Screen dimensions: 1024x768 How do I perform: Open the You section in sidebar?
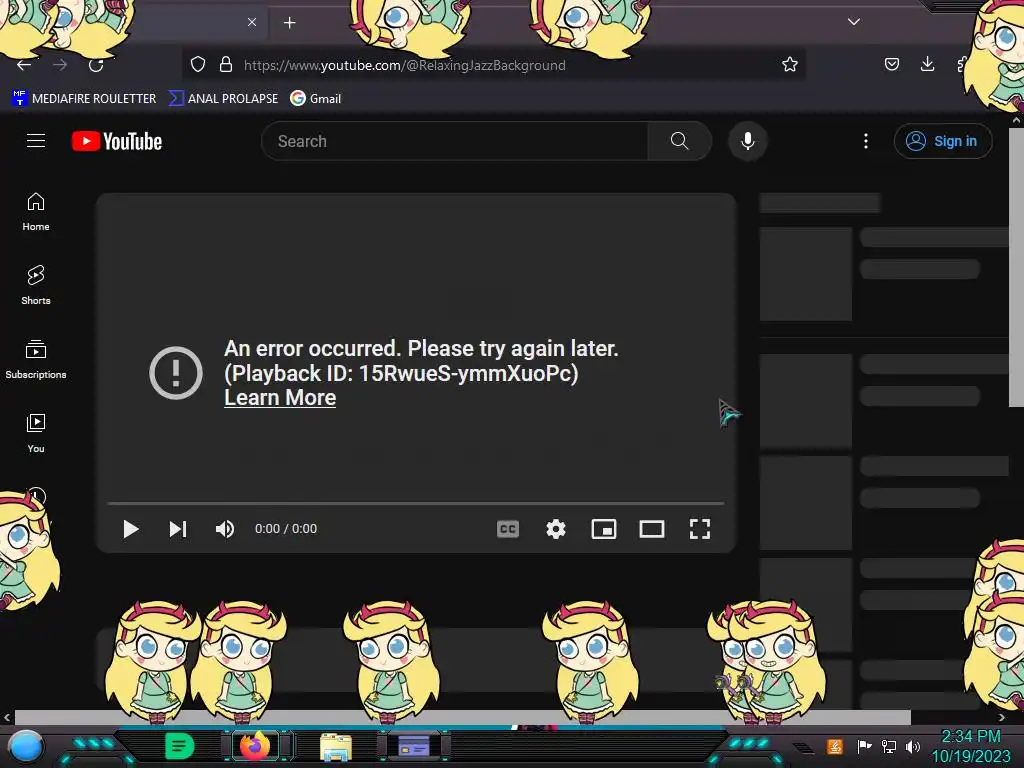36,433
